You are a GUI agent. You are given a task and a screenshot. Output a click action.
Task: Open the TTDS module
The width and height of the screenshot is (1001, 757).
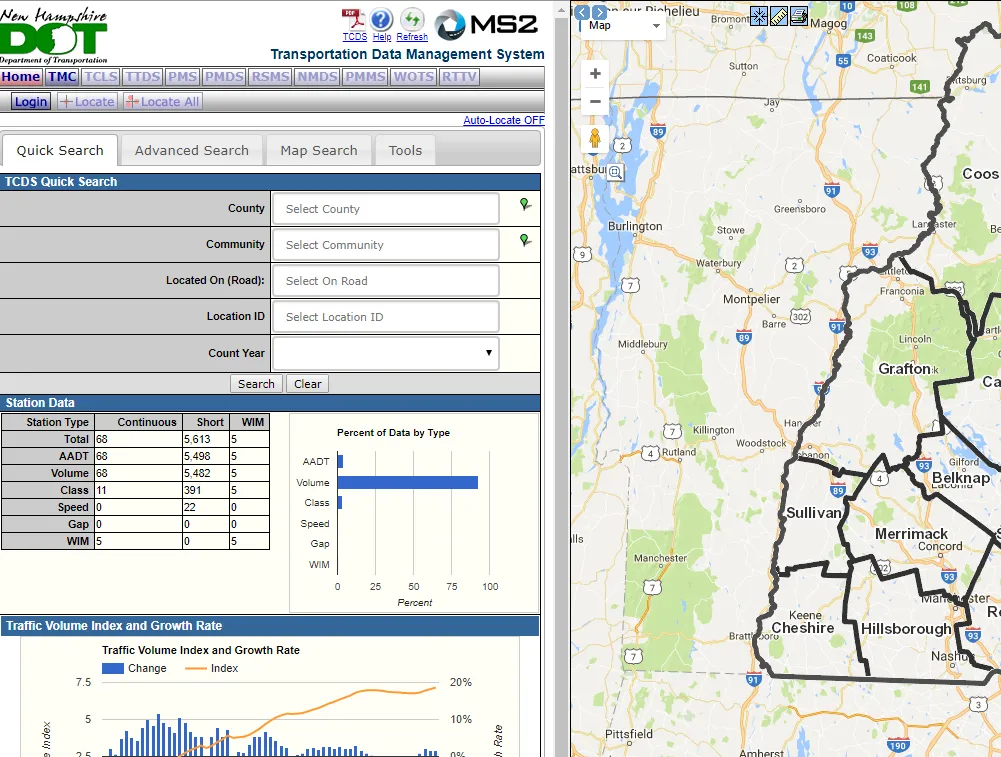coord(142,77)
